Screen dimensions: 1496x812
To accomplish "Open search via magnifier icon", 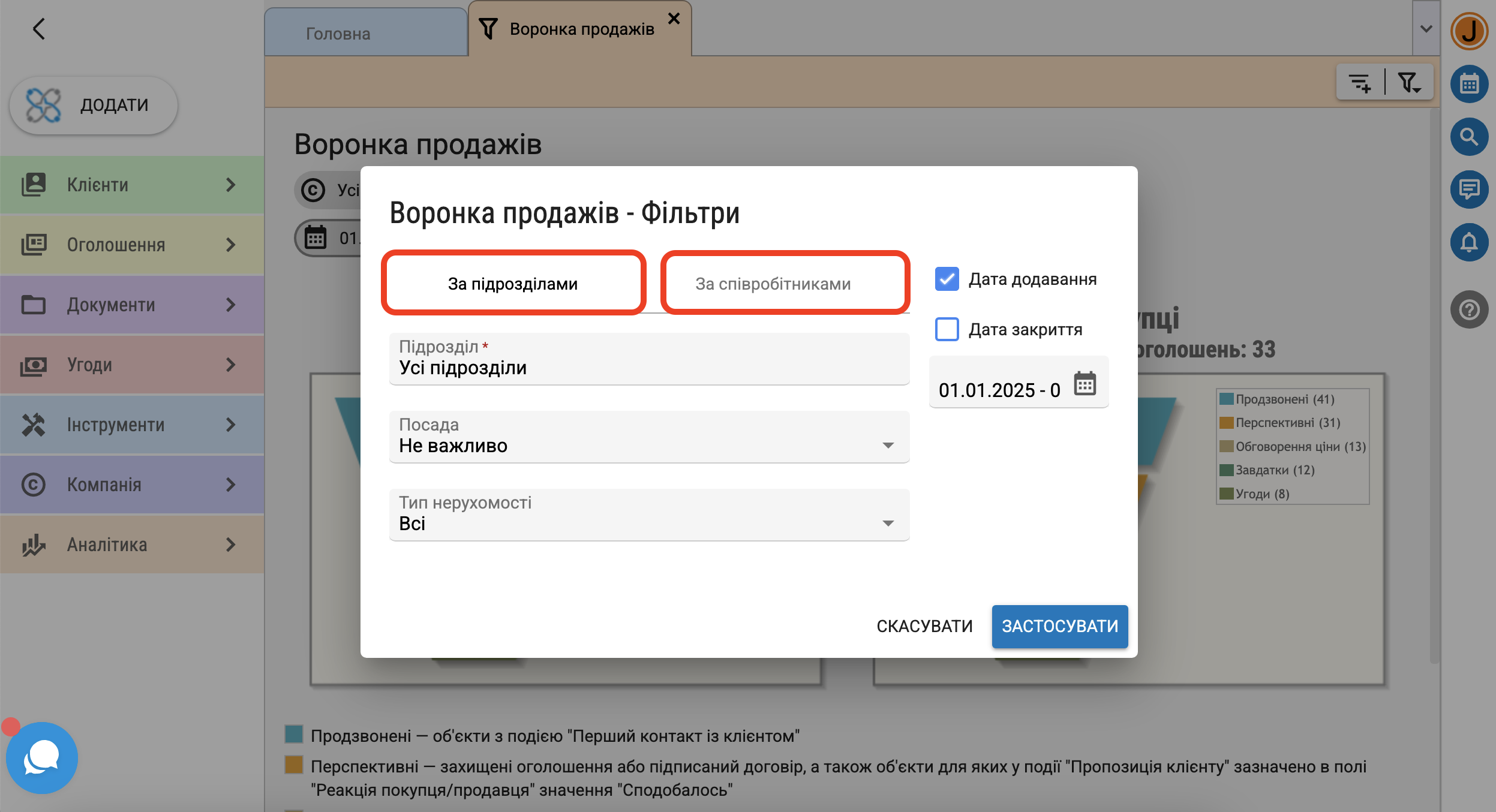I will coord(1468,137).
